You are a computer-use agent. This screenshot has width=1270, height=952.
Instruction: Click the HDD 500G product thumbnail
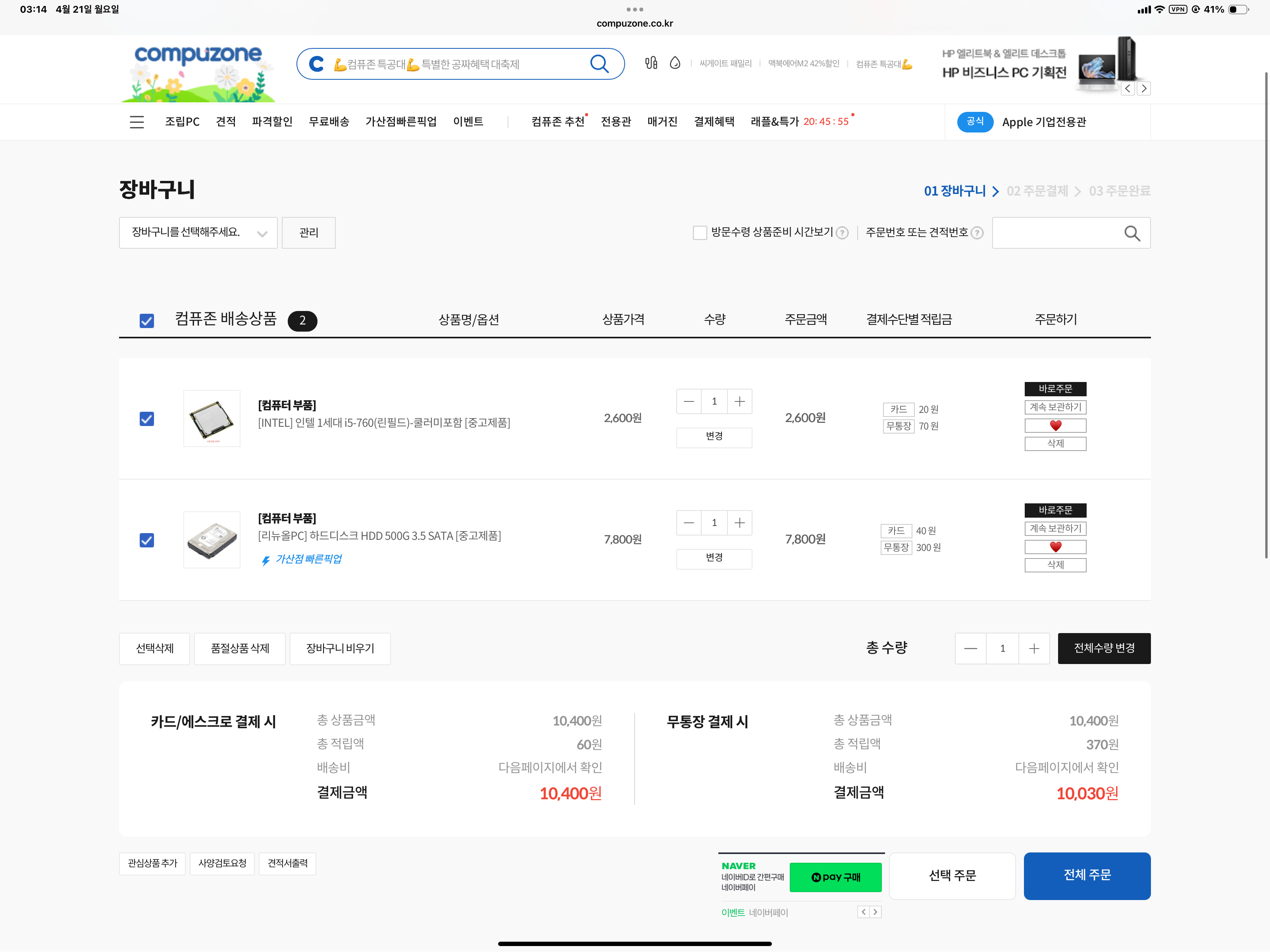212,540
